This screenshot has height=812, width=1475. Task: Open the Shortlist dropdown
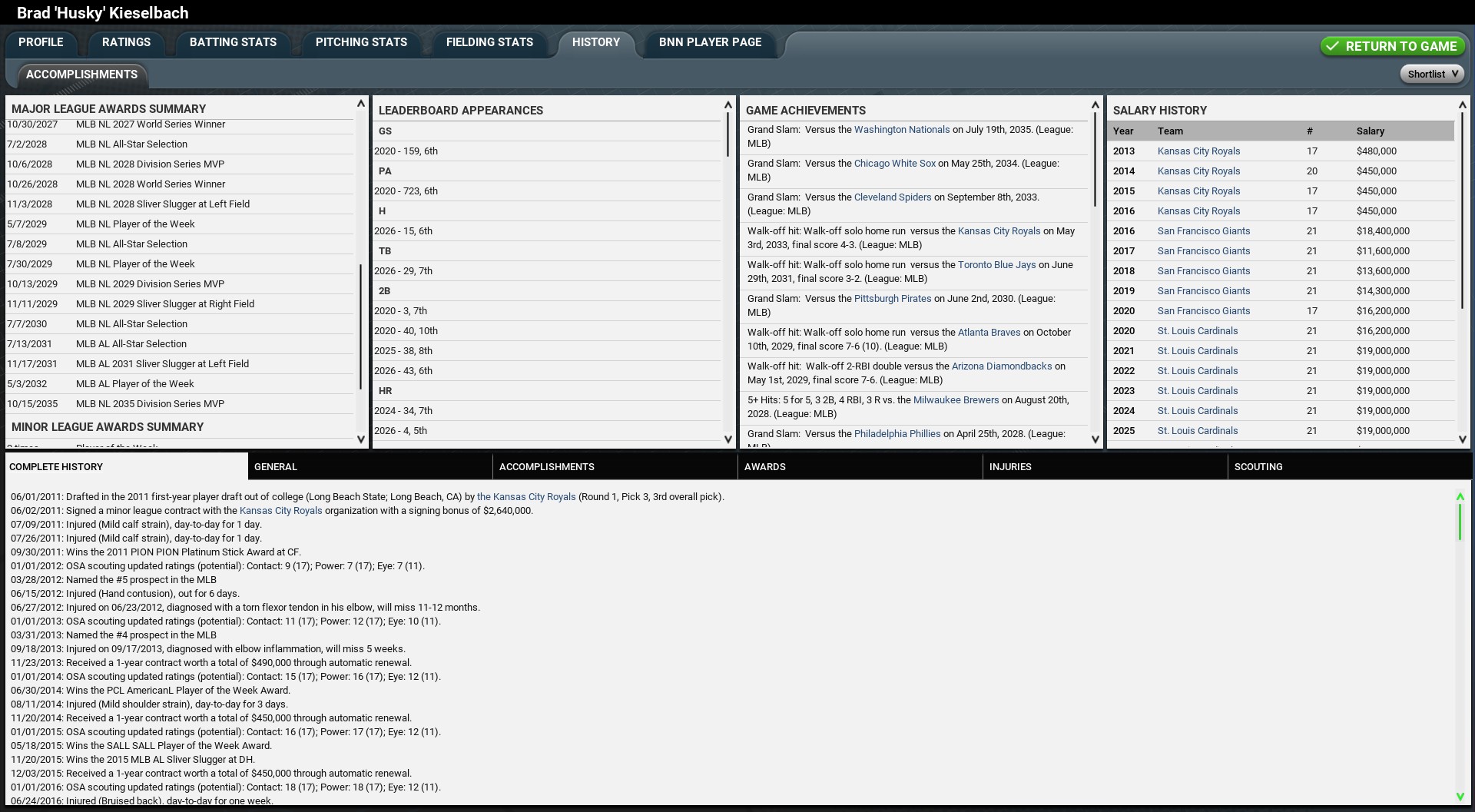1431,74
